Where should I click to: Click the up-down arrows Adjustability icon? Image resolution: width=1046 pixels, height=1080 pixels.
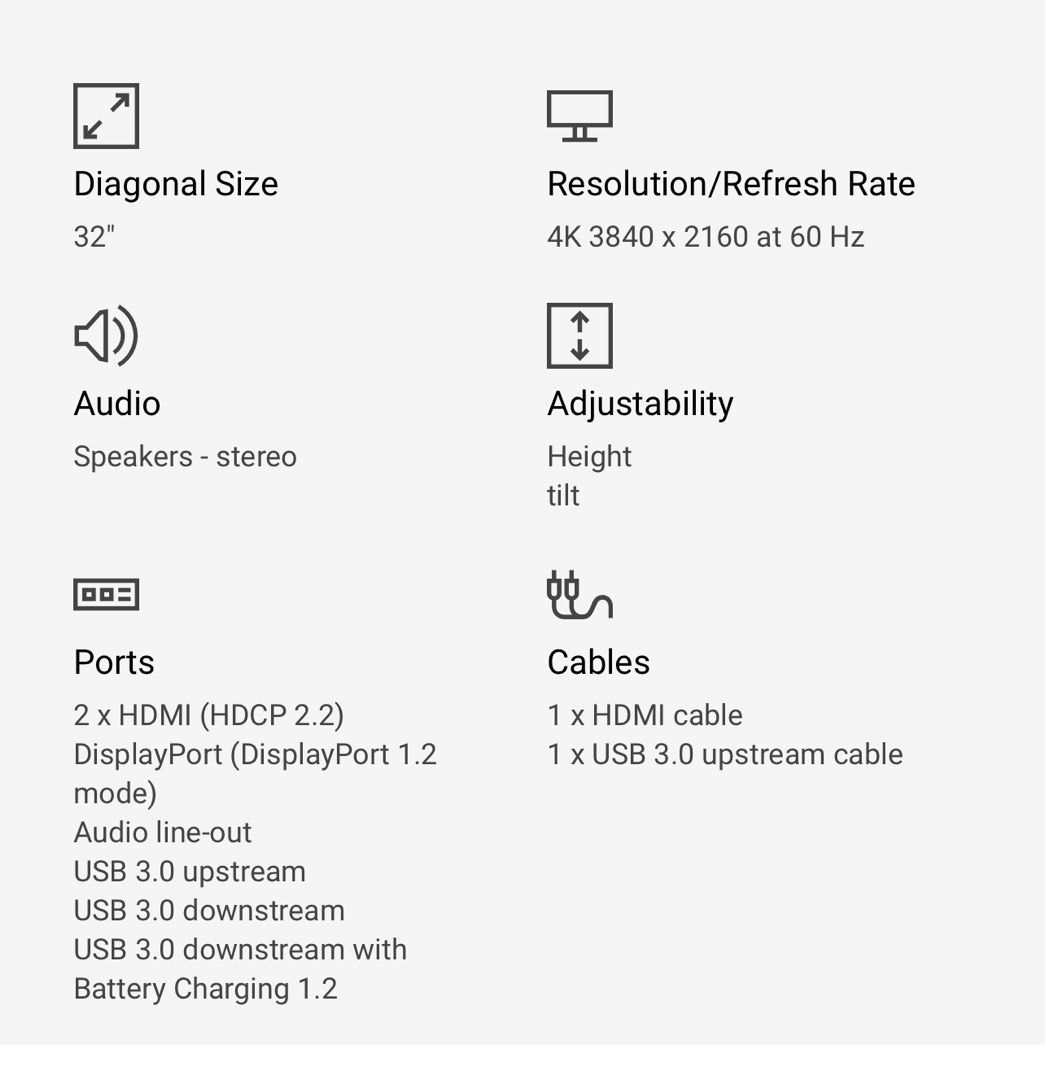pyautogui.click(x=579, y=336)
